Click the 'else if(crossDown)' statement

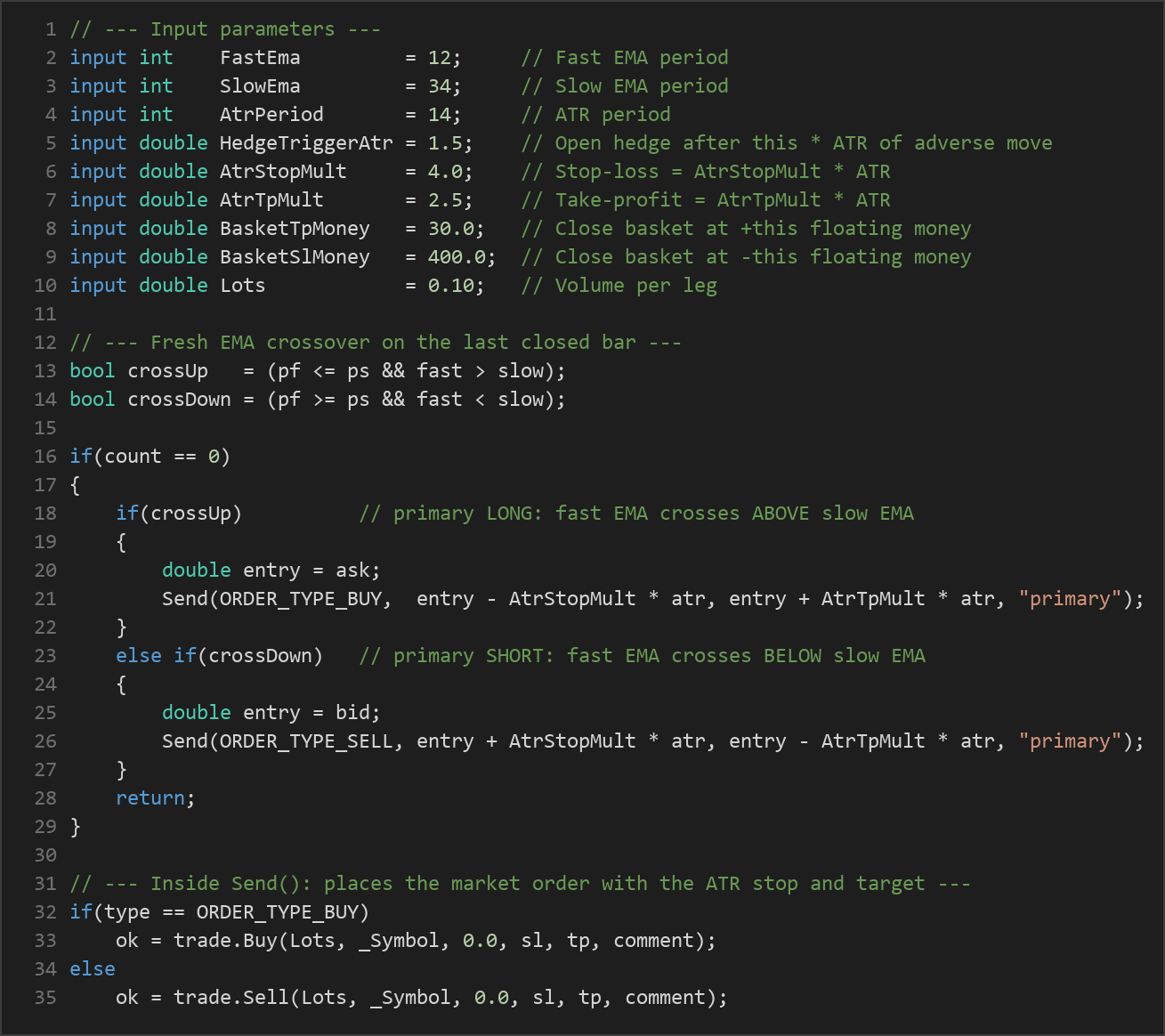tap(220, 656)
